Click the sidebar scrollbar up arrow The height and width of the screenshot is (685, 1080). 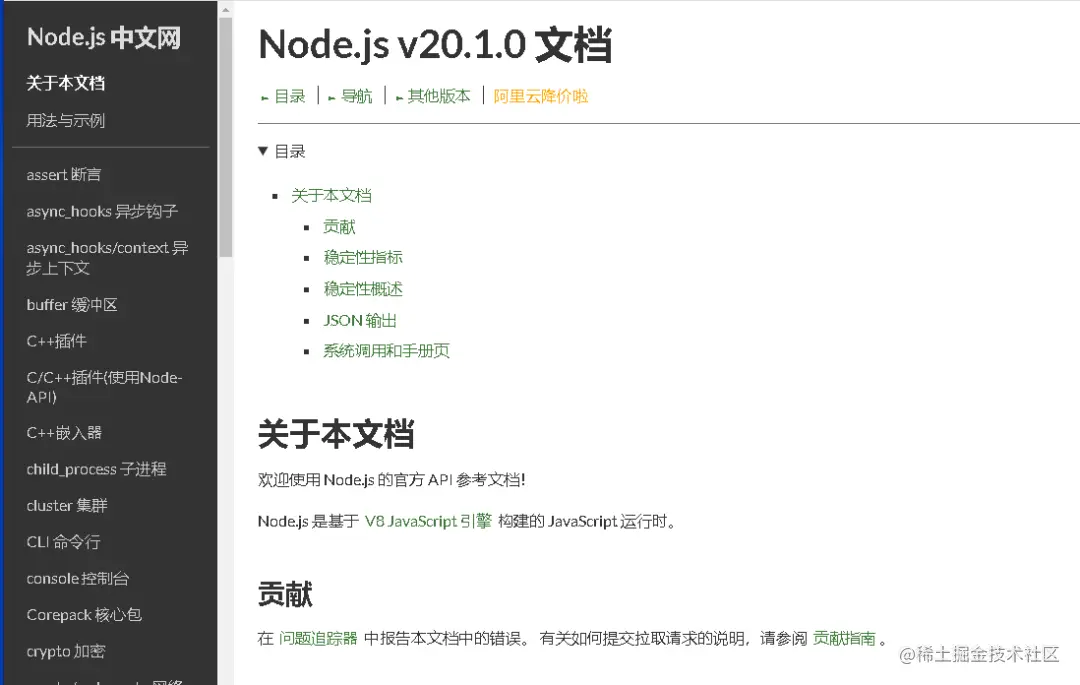(225, 9)
